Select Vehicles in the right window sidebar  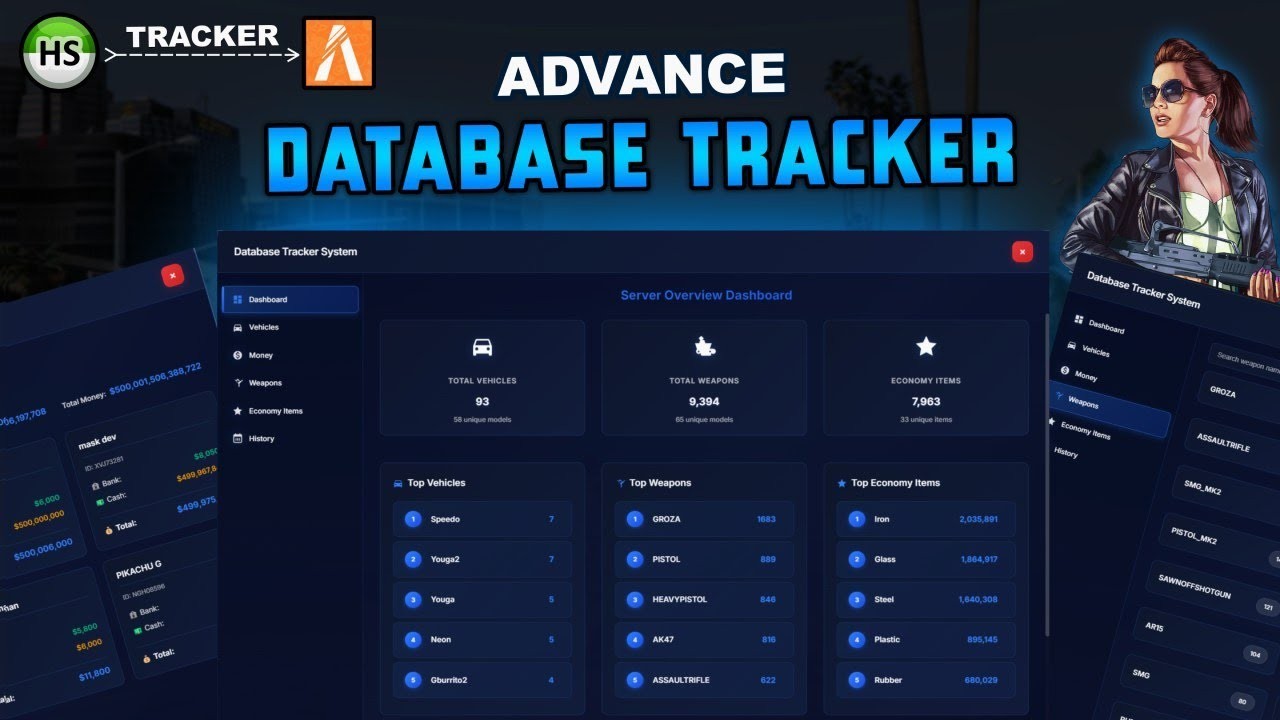(1095, 351)
